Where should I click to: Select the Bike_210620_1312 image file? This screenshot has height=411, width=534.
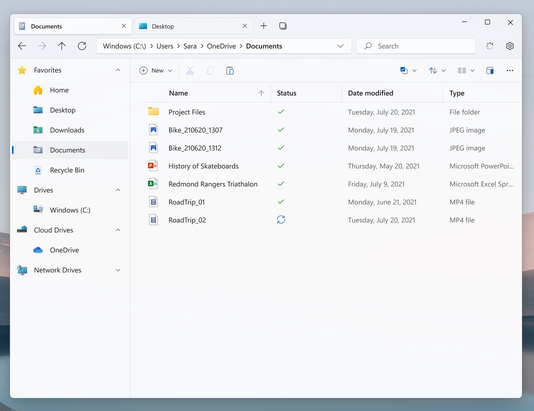[x=331, y=148]
